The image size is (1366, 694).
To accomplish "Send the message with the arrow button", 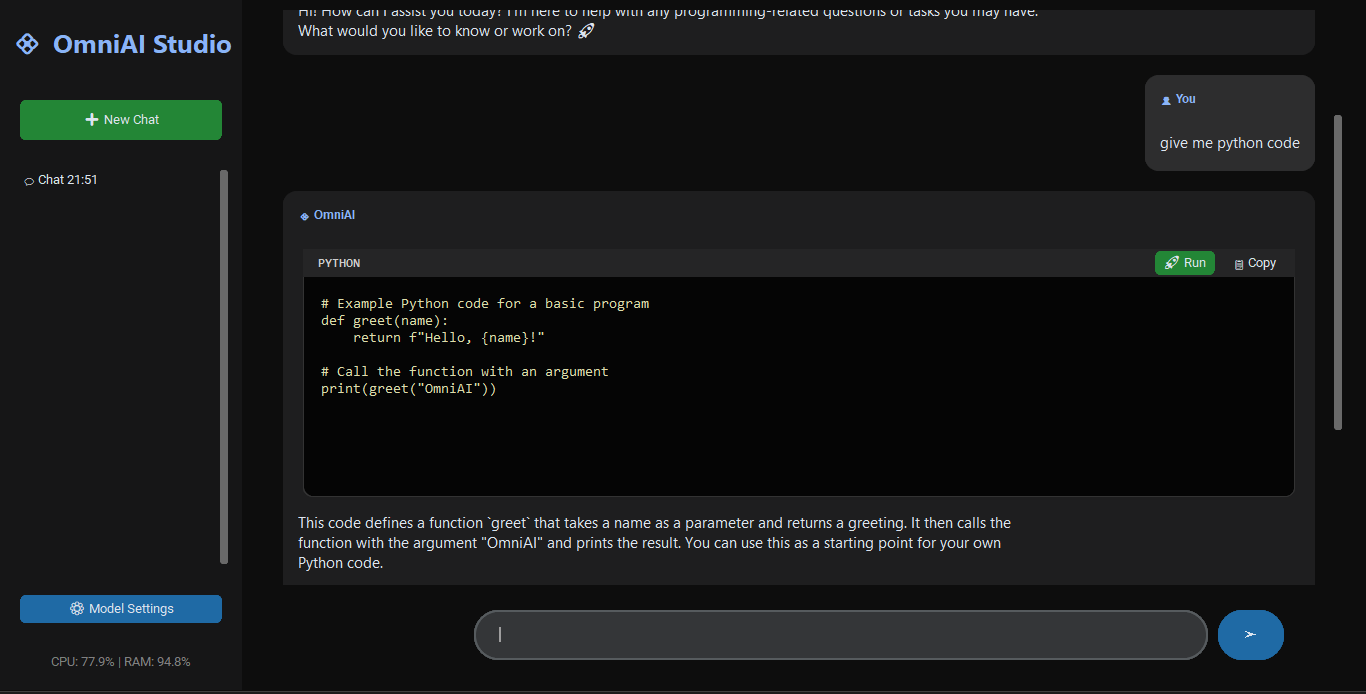I will tap(1250, 635).
